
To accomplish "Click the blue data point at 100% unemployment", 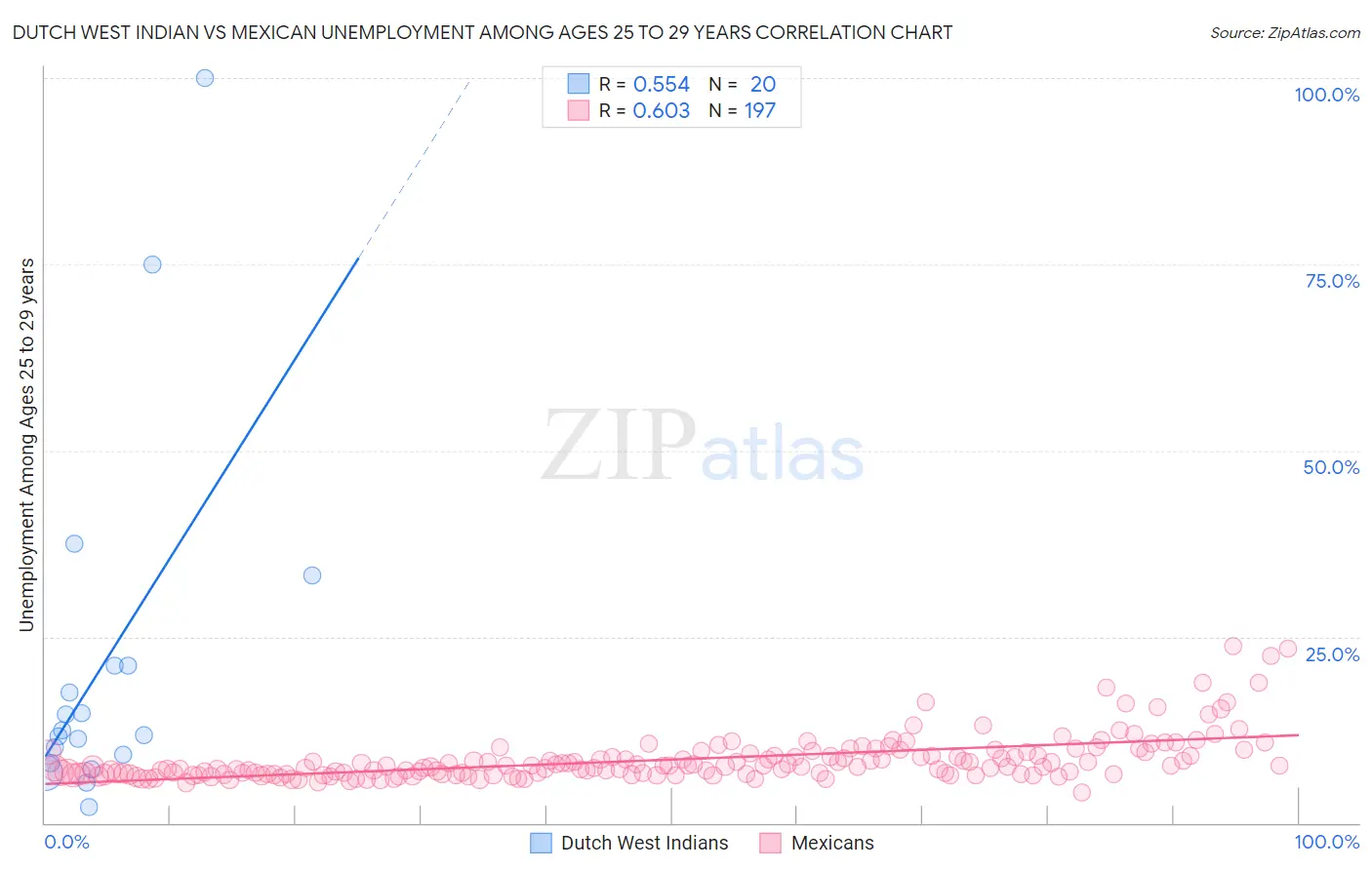I will pos(205,78).
